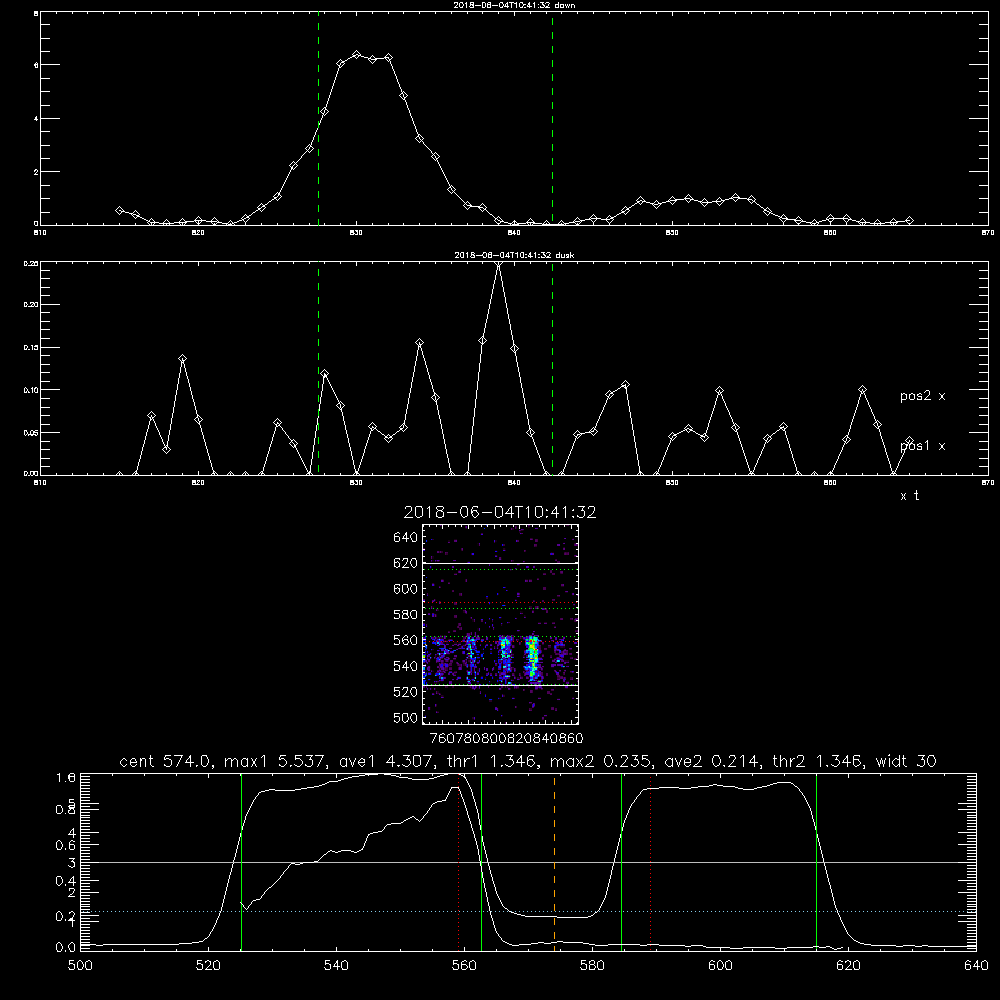Click the right green dashed line in dusk plot
Screen dimensions: 1000x1000
coord(552,368)
